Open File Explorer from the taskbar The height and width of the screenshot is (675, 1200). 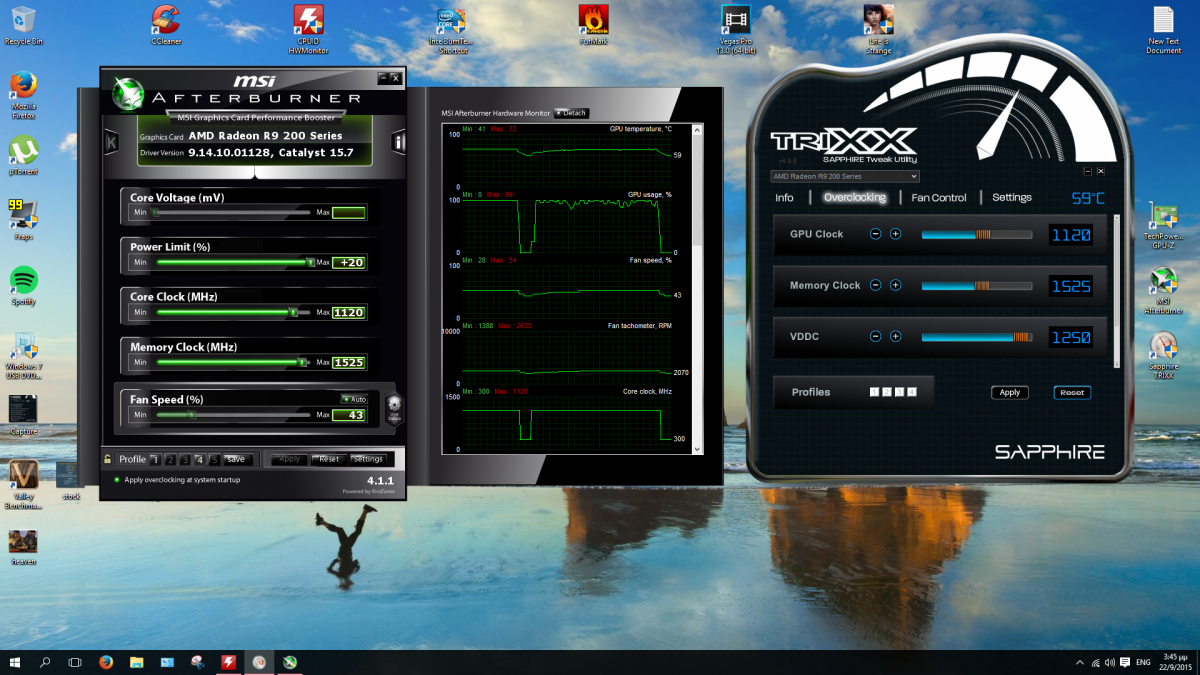[x=136, y=662]
